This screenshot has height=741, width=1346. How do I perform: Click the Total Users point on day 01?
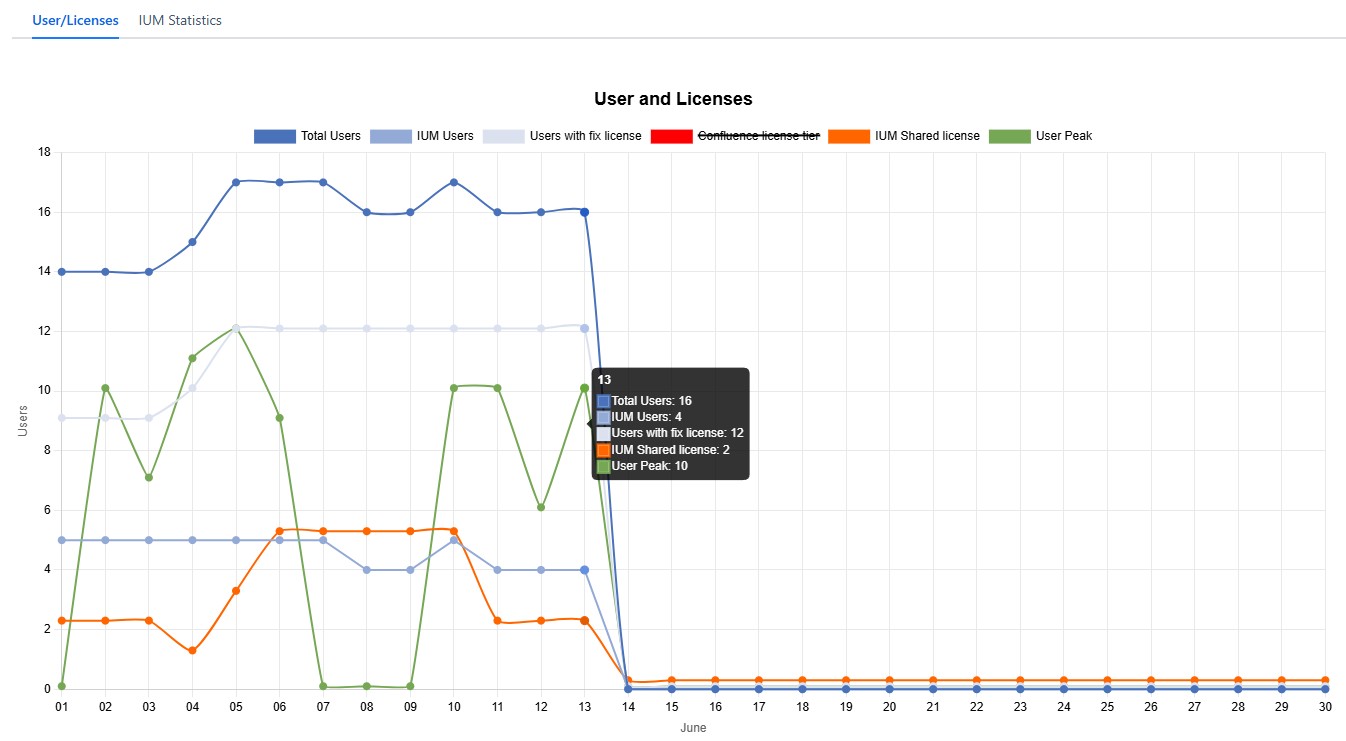[x=62, y=272]
